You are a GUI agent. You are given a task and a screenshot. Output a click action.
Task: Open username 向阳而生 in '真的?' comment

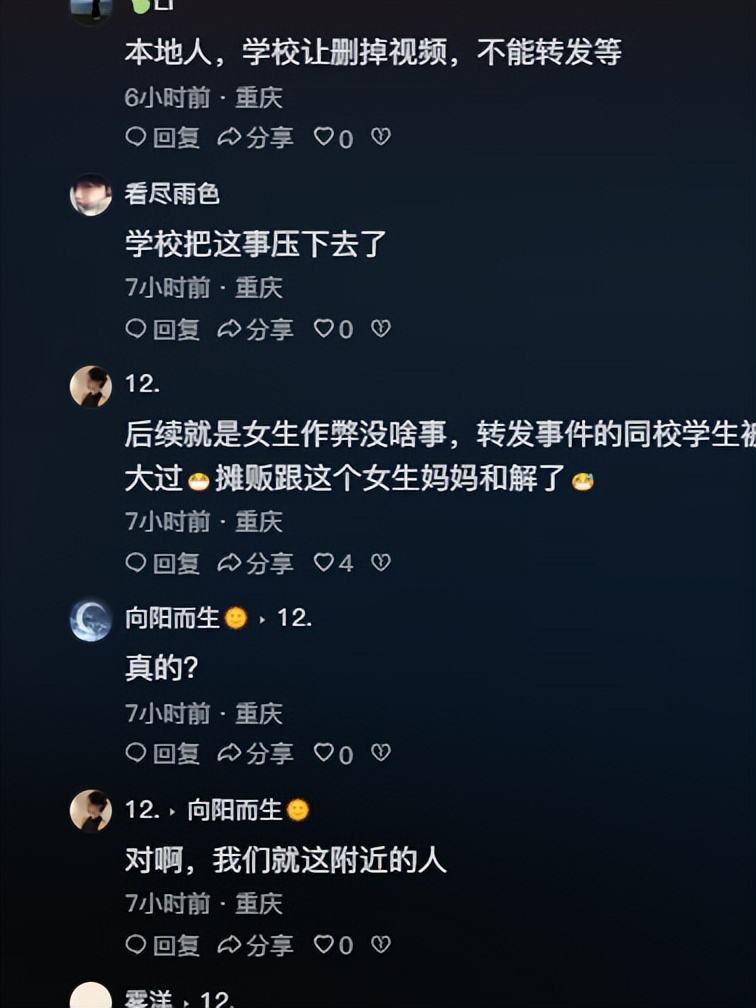(x=172, y=618)
